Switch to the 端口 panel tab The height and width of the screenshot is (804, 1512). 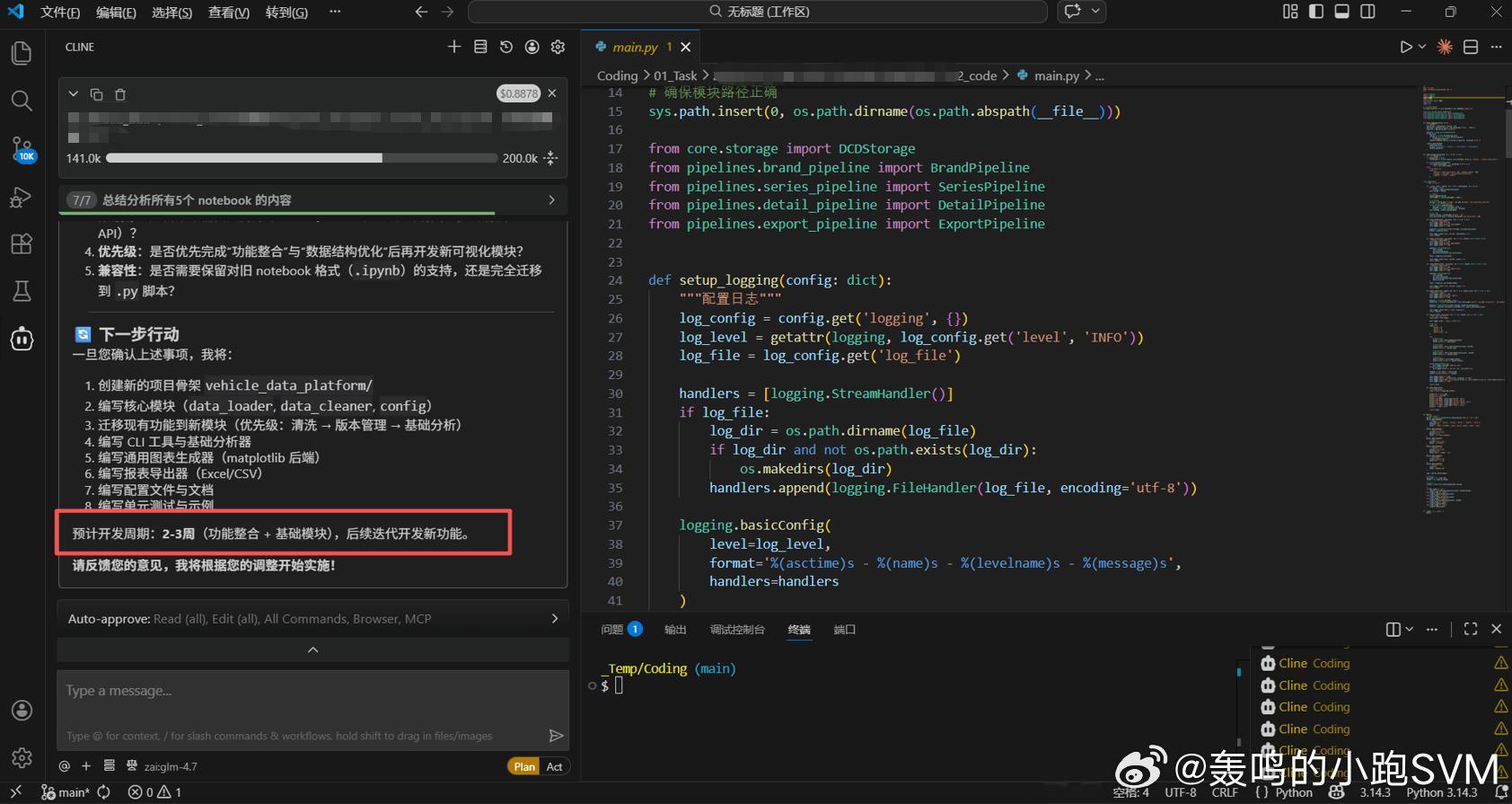[844, 630]
